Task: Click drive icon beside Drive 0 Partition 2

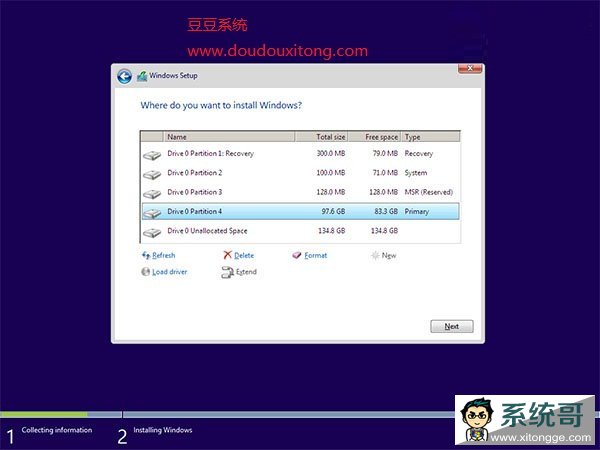Action: coord(152,175)
